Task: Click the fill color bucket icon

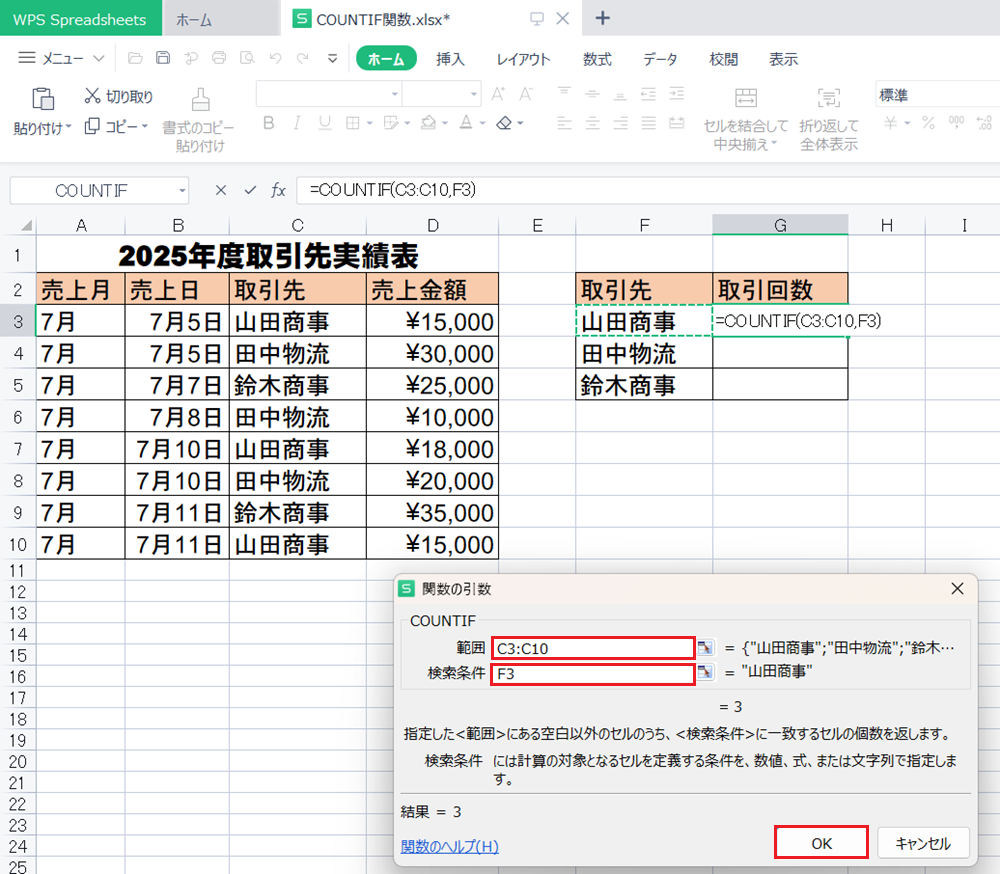Action: click(x=429, y=123)
